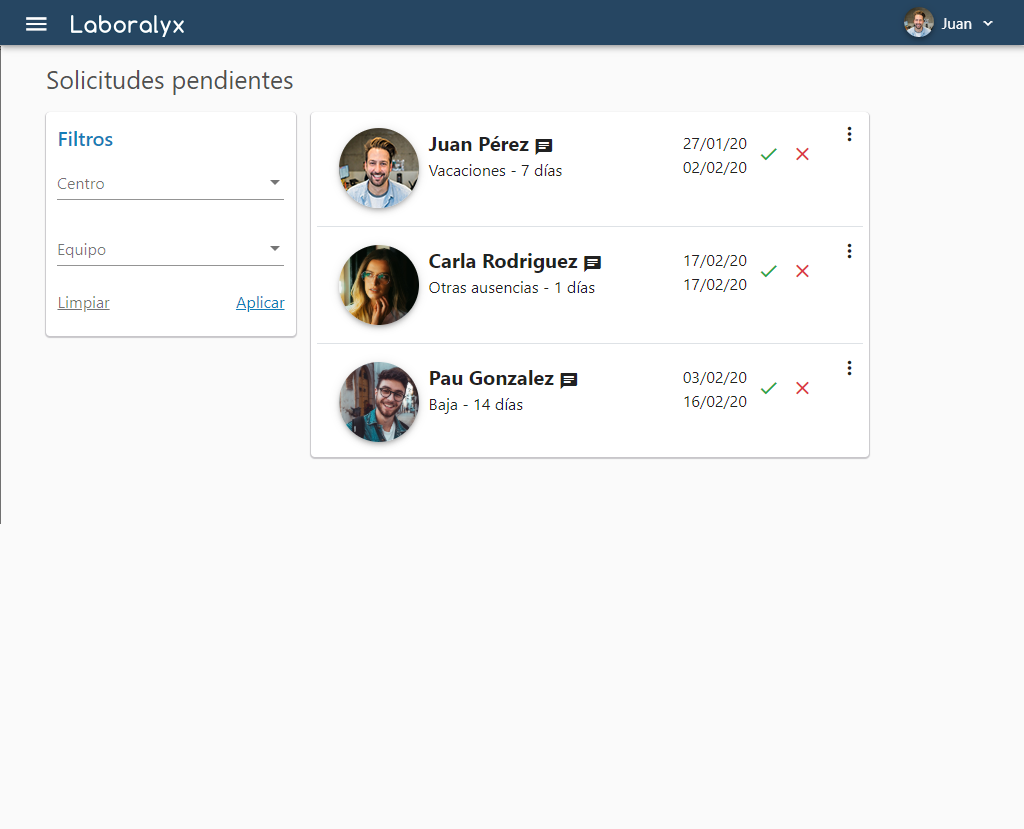Viewport: 1024px width, 829px height.
Task: Click the Limpiar link
Action: 84,302
